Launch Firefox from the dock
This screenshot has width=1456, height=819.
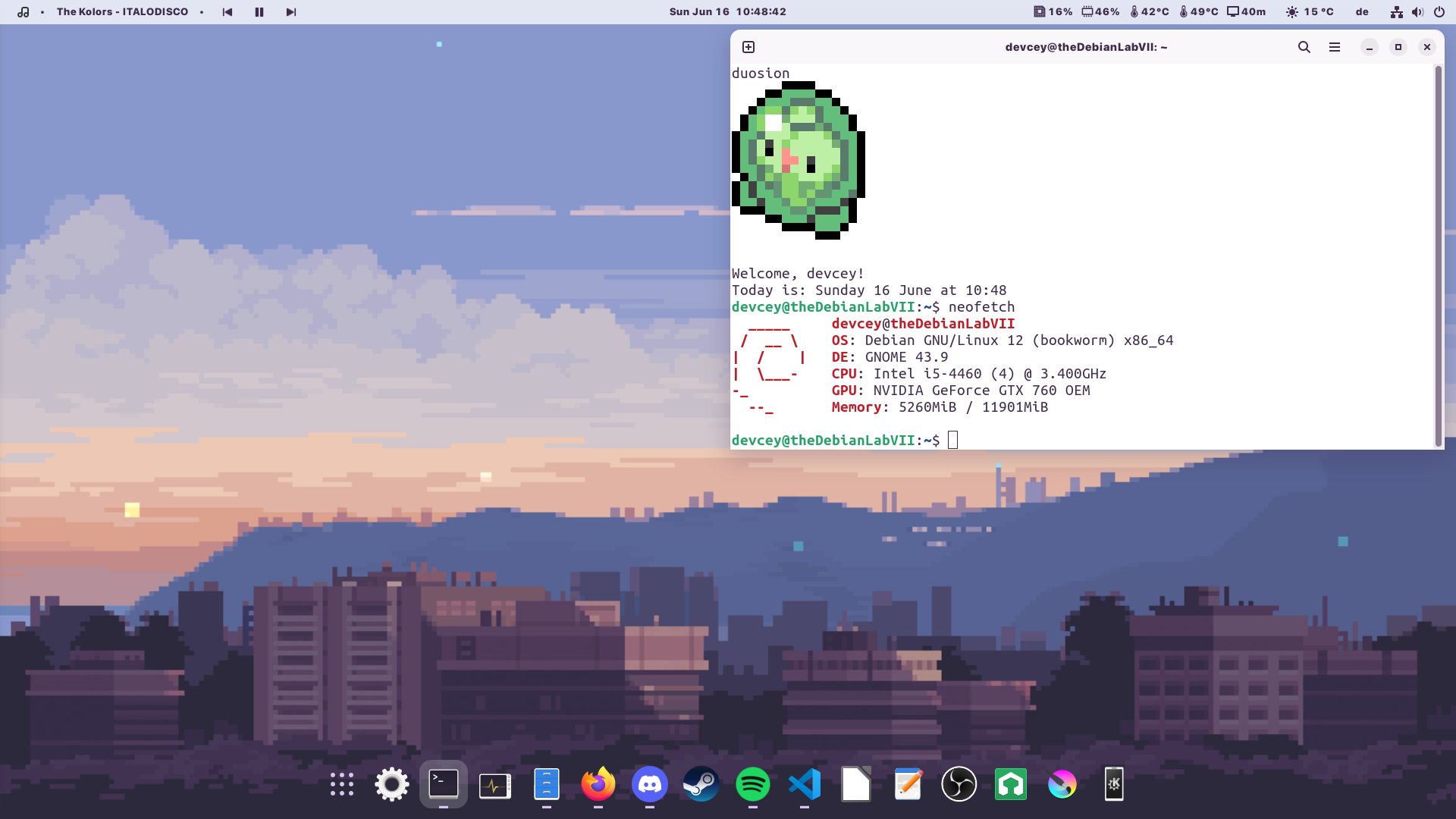(598, 784)
